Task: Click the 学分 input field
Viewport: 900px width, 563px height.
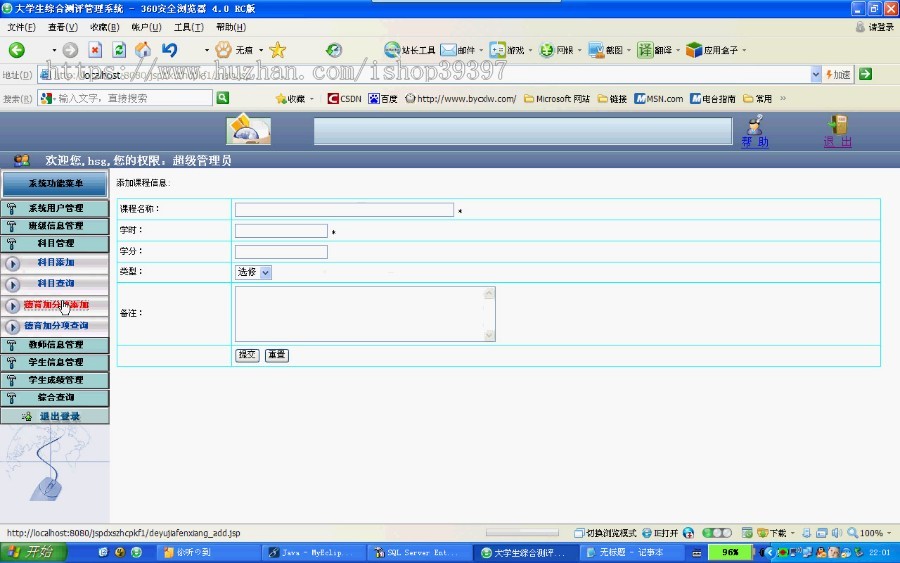Action: [281, 251]
